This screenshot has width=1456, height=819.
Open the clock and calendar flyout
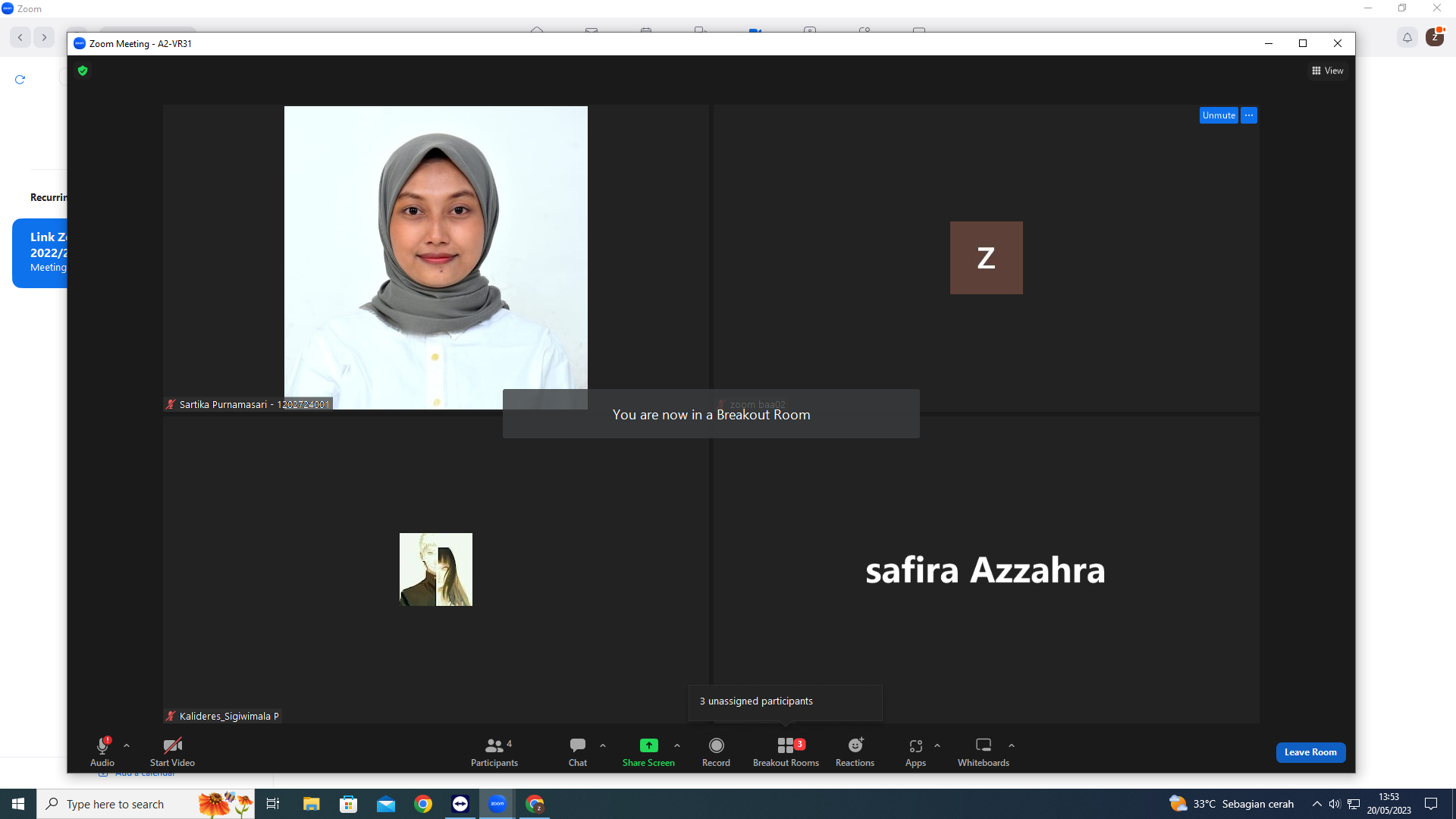point(1389,804)
